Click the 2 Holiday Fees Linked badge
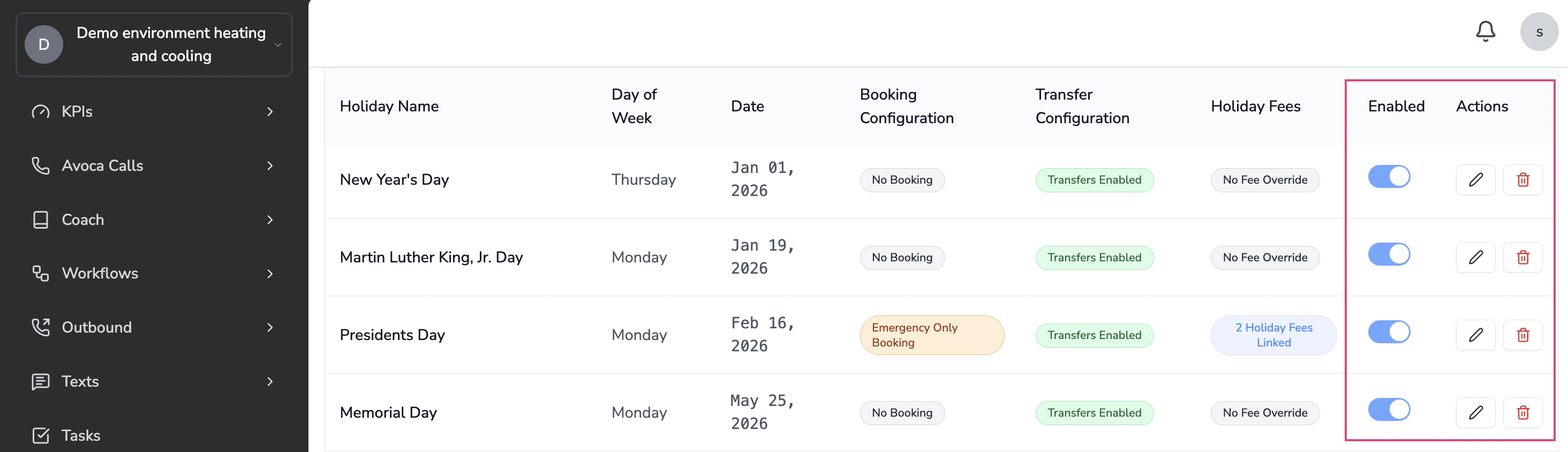Viewport: 1568px width, 452px height. click(x=1273, y=335)
